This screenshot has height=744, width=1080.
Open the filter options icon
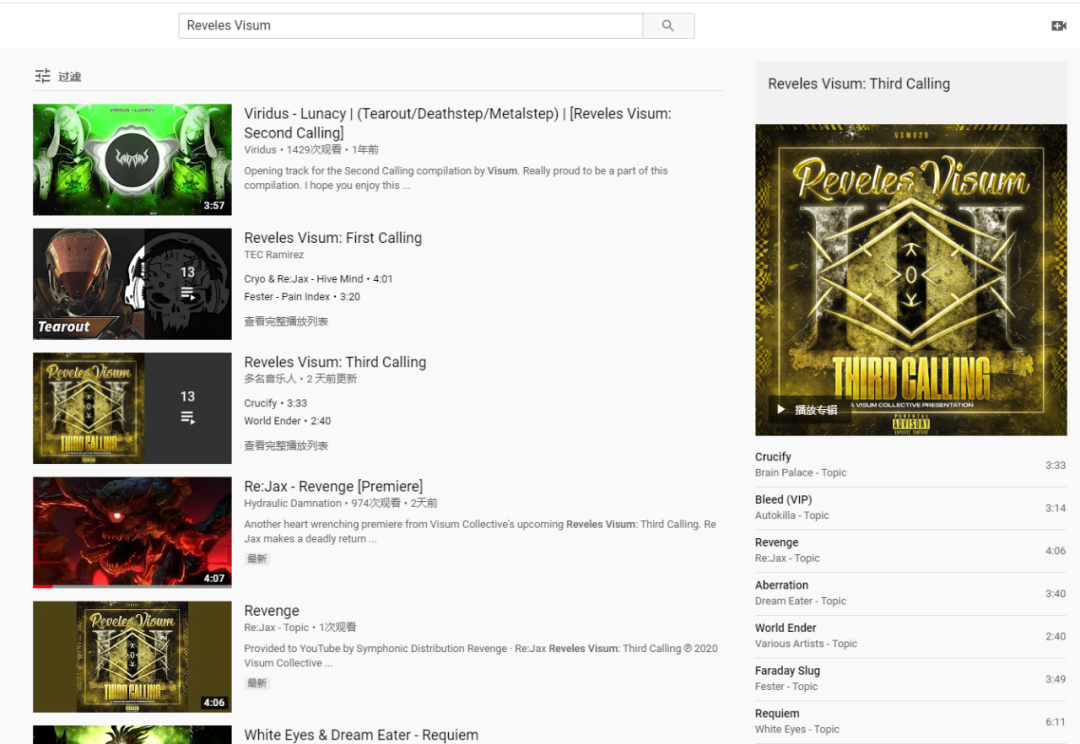coord(43,76)
